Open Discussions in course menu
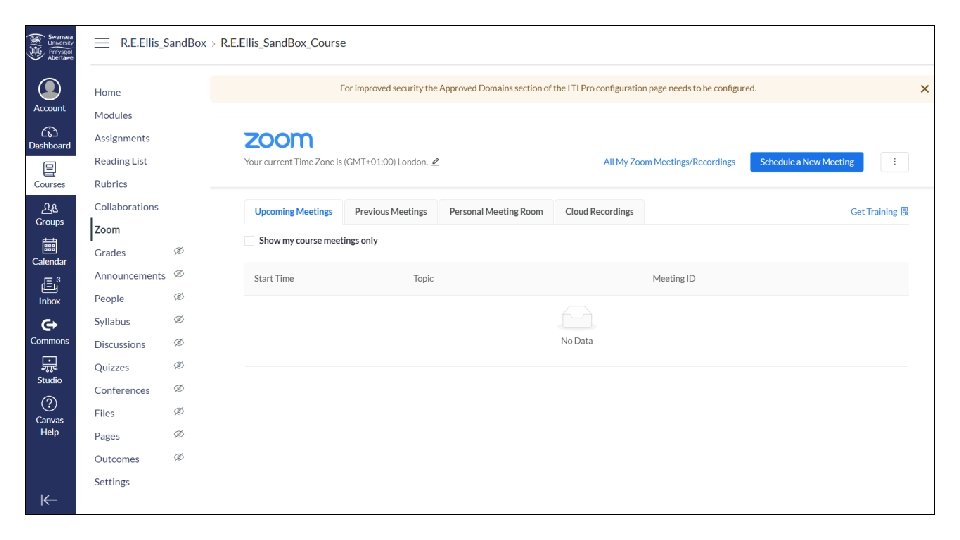The width and height of the screenshot is (960, 540). [x=120, y=345]
